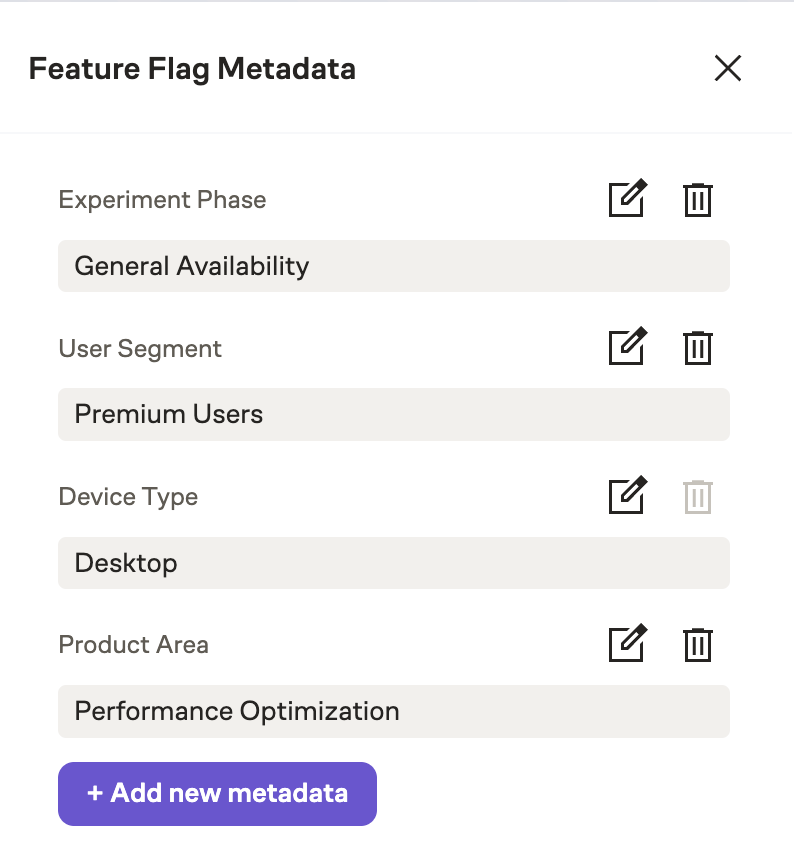Edit the User Segment metadata
This screenshot has width=794, height=856.
627,348
